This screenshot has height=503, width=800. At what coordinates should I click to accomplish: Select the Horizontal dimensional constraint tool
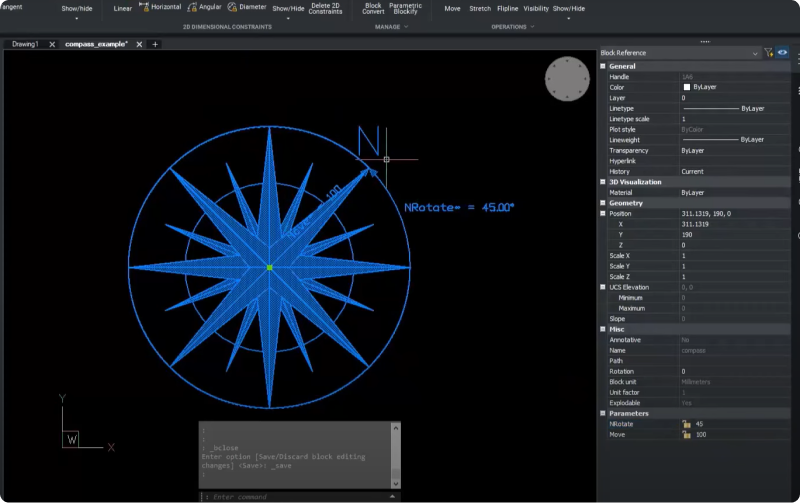pos(160,7)
